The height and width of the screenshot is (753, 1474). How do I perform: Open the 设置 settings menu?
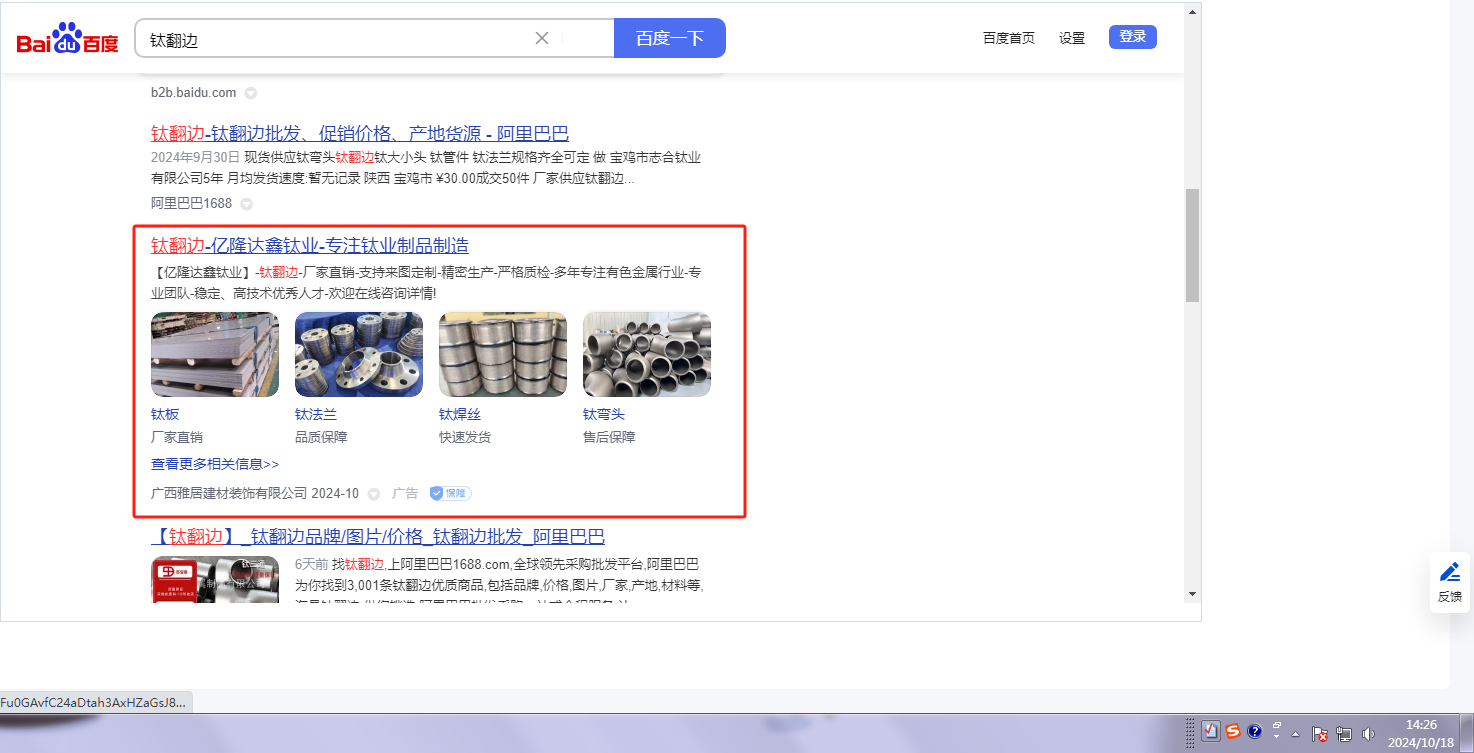click(1072, 38)
